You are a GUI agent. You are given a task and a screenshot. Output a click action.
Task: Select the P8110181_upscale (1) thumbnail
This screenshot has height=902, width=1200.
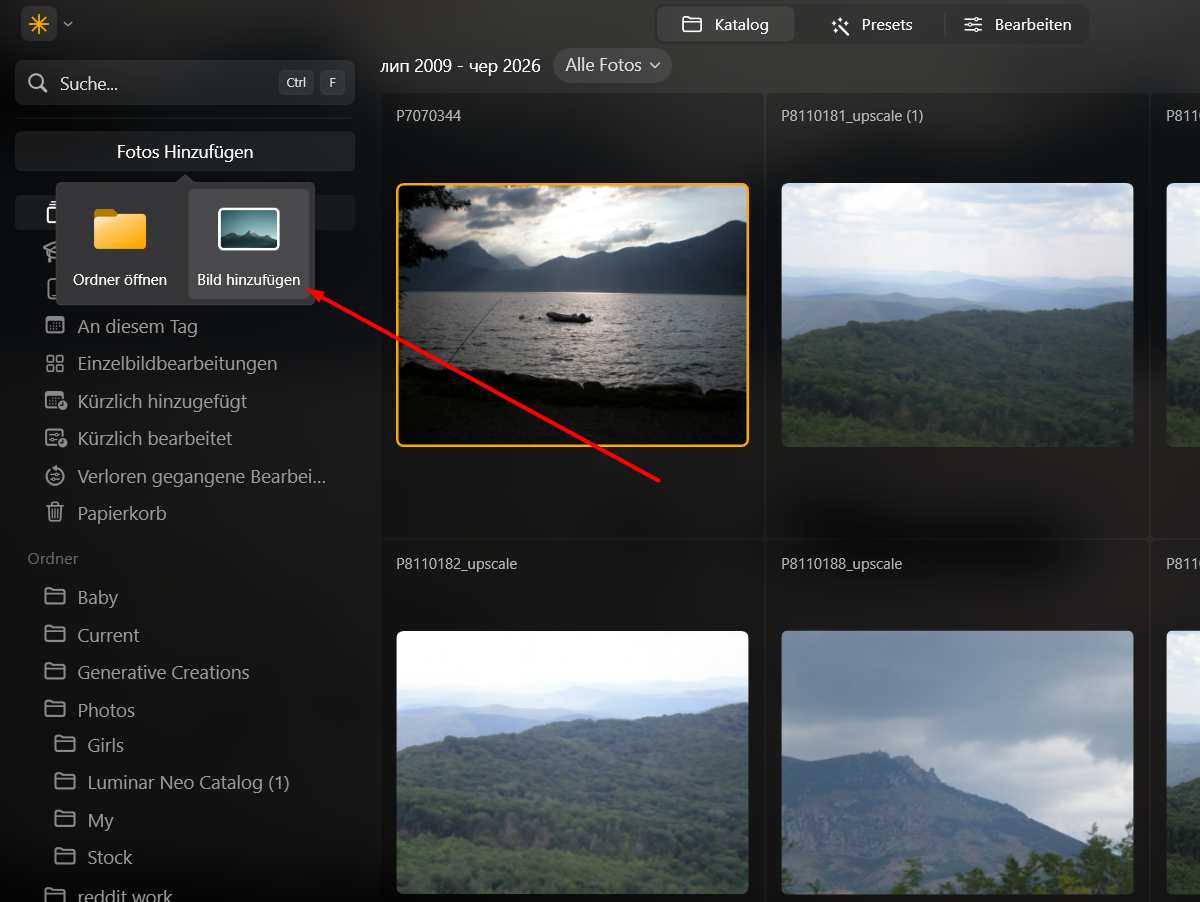click(x=957, y=314)
